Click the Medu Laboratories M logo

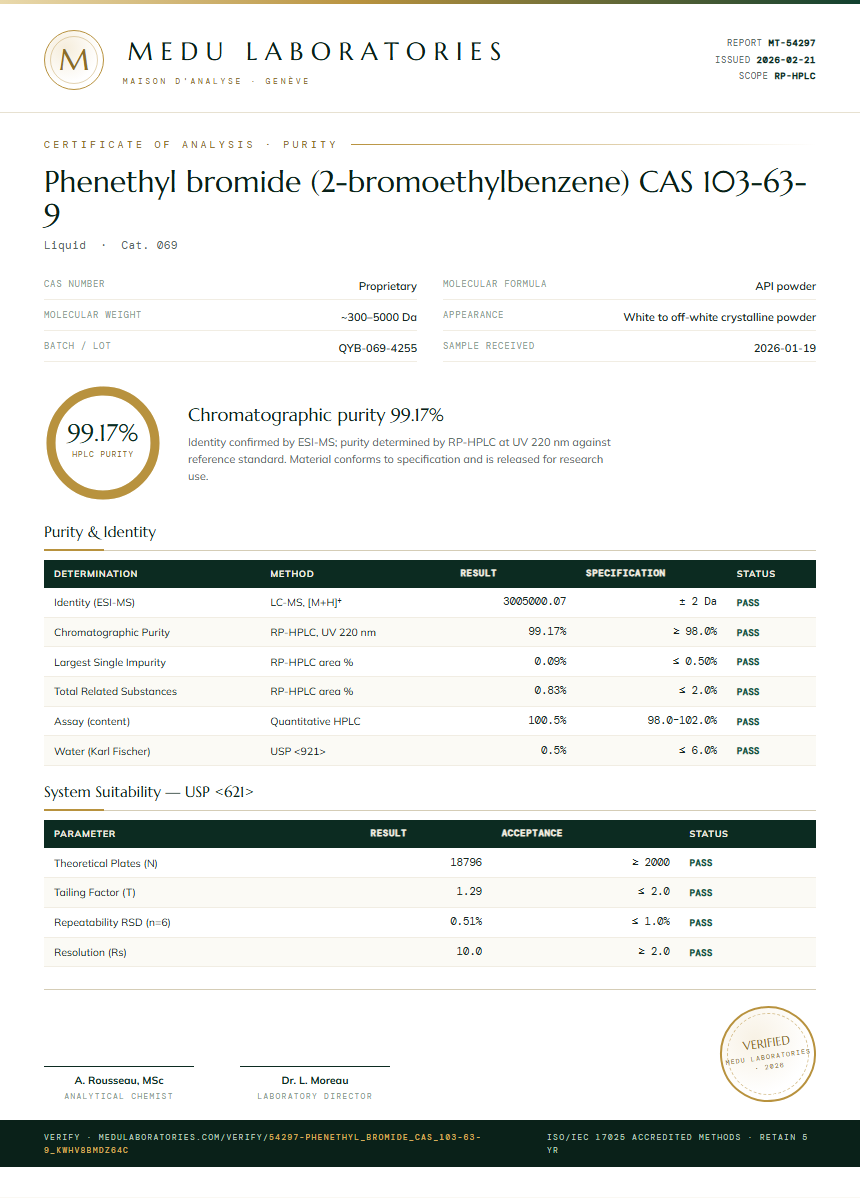tap(74, 60)
